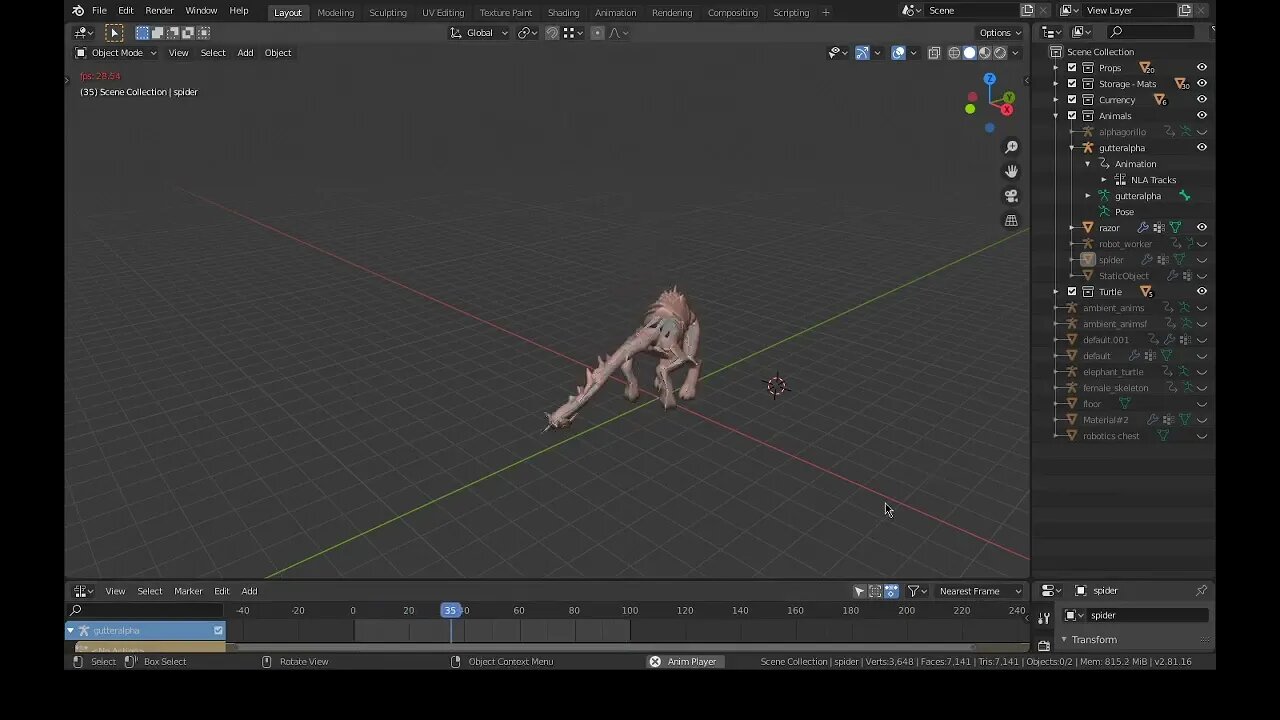Switch to the UV Editing workspace tab
The image size is (1280, 720).
pyautogui.click(x=443, y=13)
